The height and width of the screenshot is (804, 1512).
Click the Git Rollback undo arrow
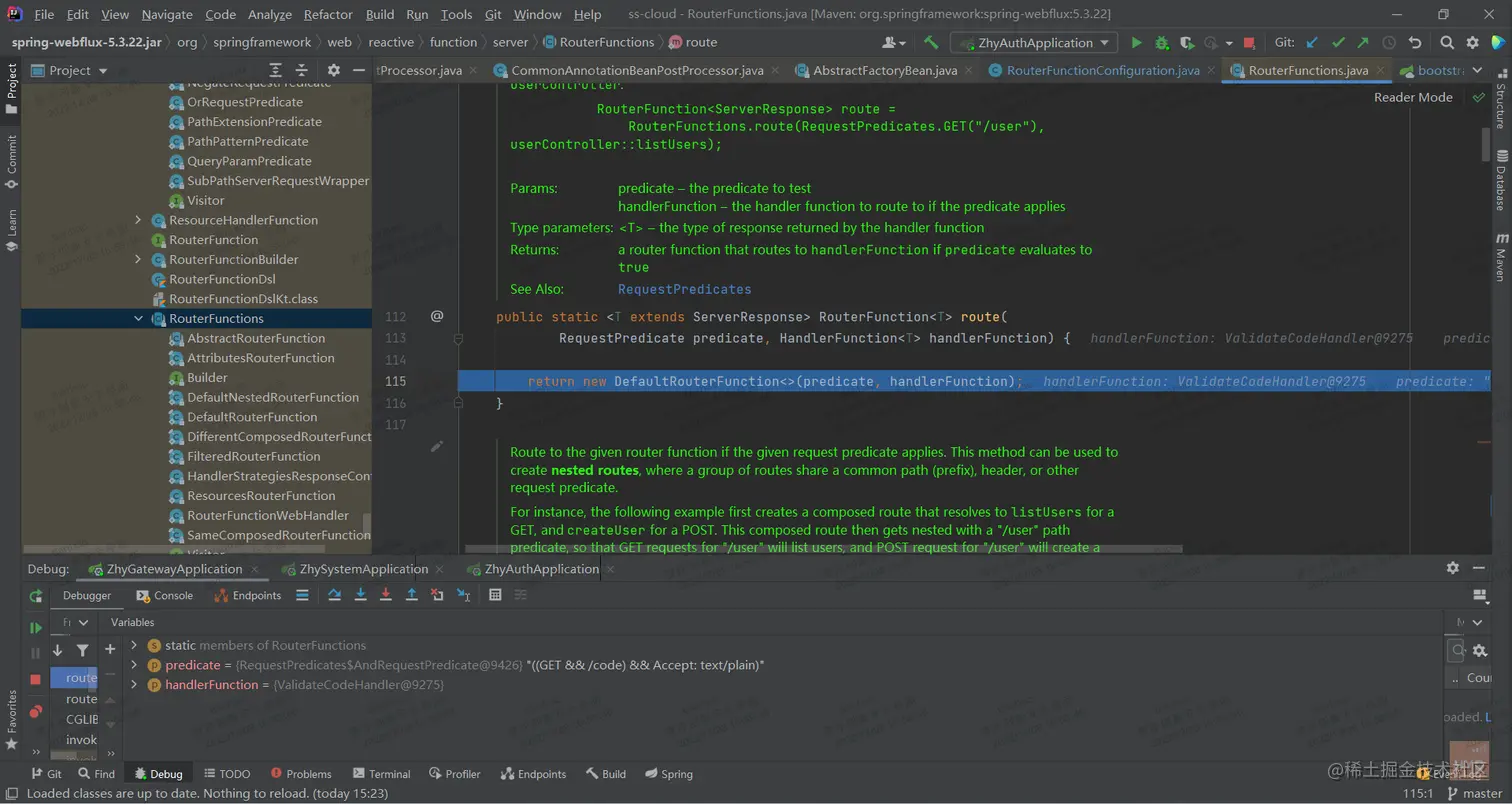[1414, 43]
